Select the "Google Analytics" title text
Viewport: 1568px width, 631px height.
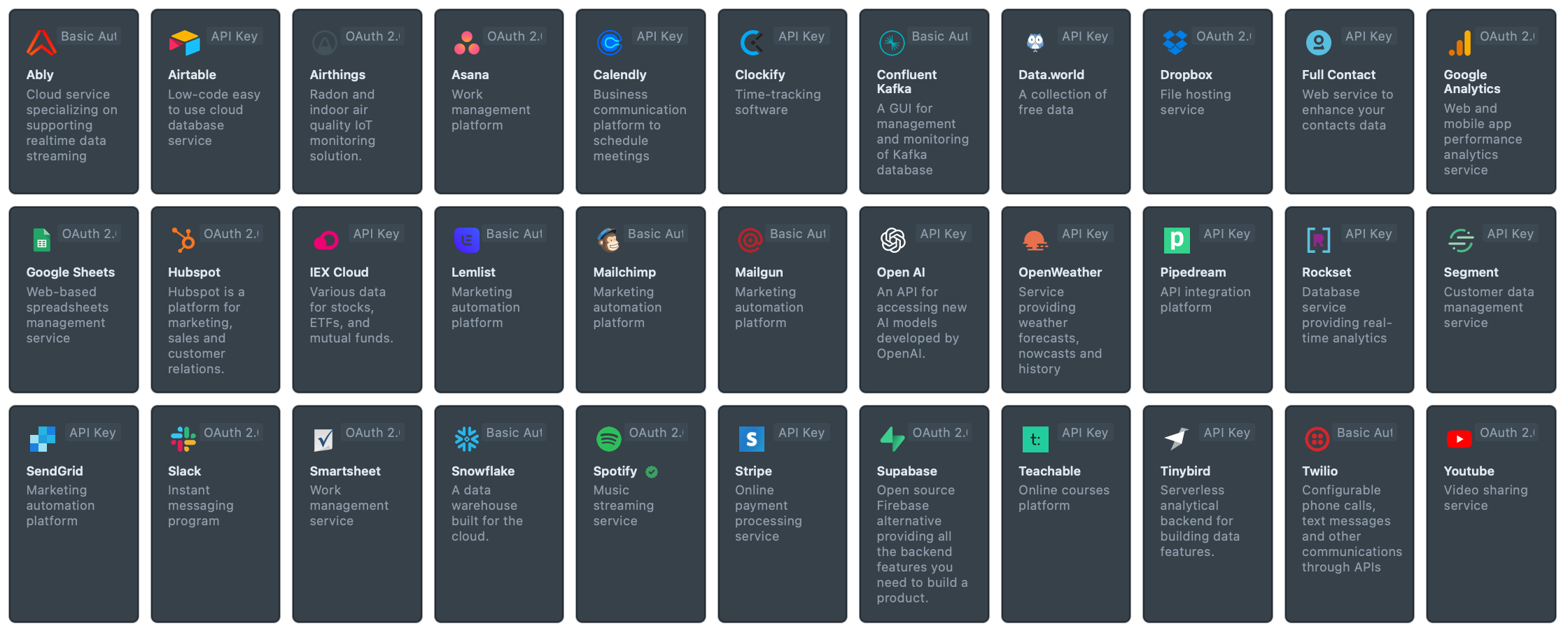pos(1471,82)
